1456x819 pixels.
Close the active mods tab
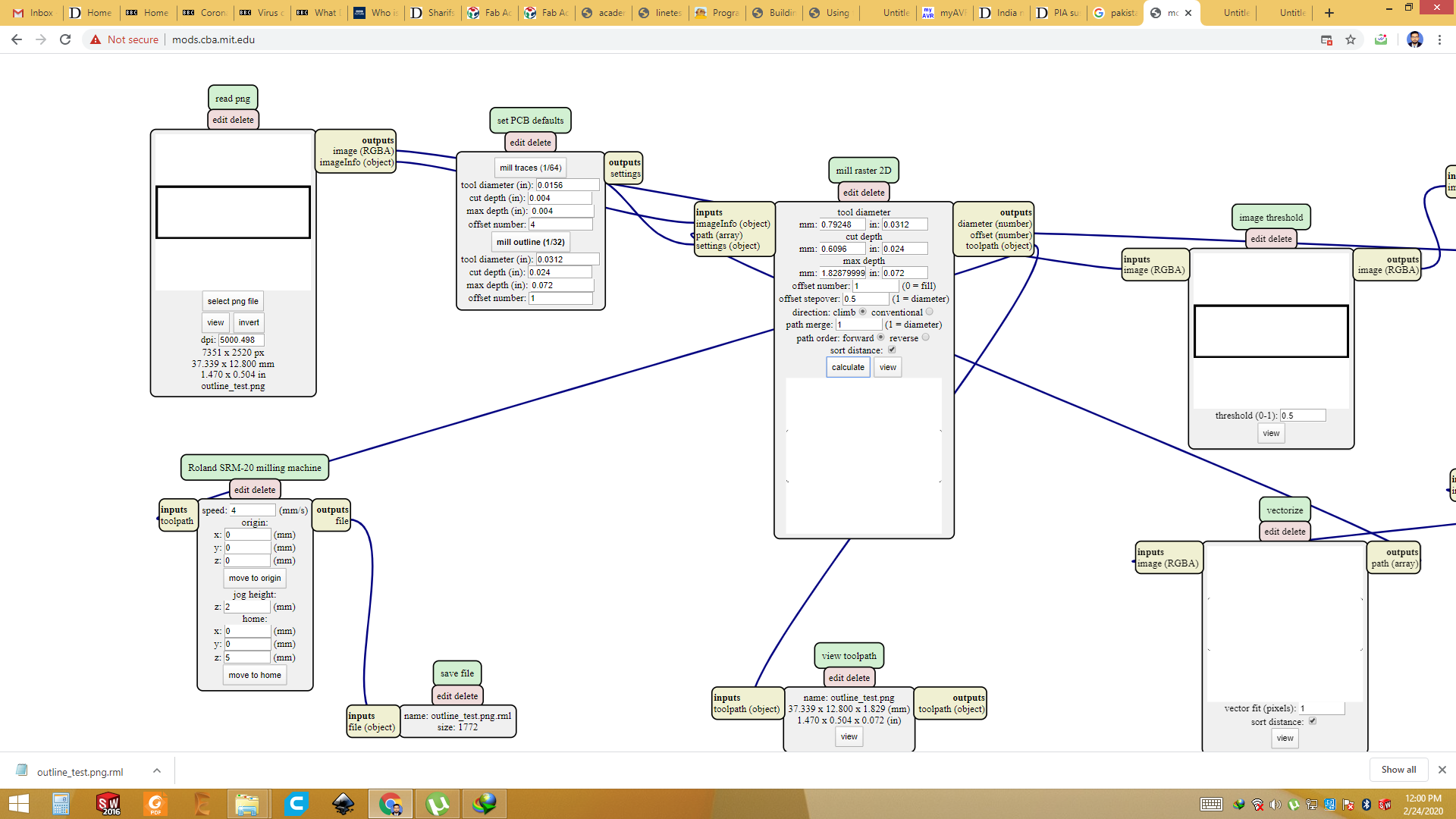click(x=1188, y=13)
